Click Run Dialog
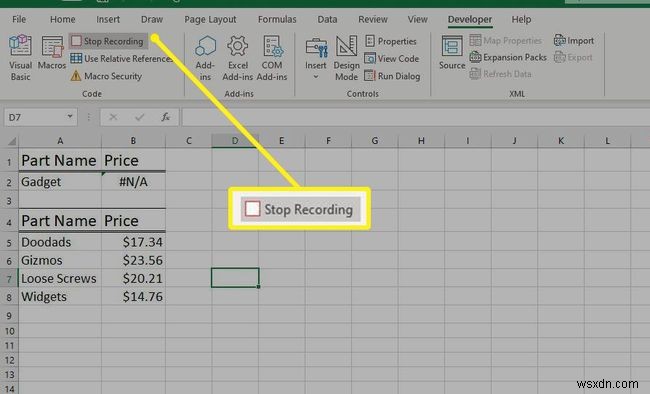The height and width of the screenshot is (394, 650). [x=392, y=76]
